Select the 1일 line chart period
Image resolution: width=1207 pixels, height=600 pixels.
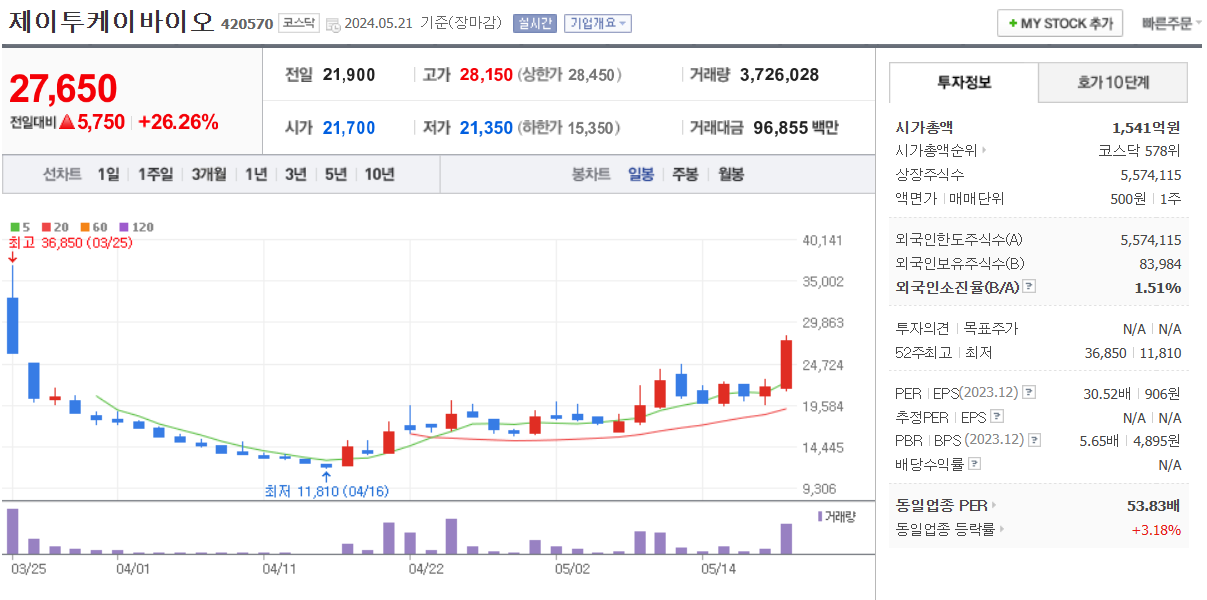pos(108,174)
